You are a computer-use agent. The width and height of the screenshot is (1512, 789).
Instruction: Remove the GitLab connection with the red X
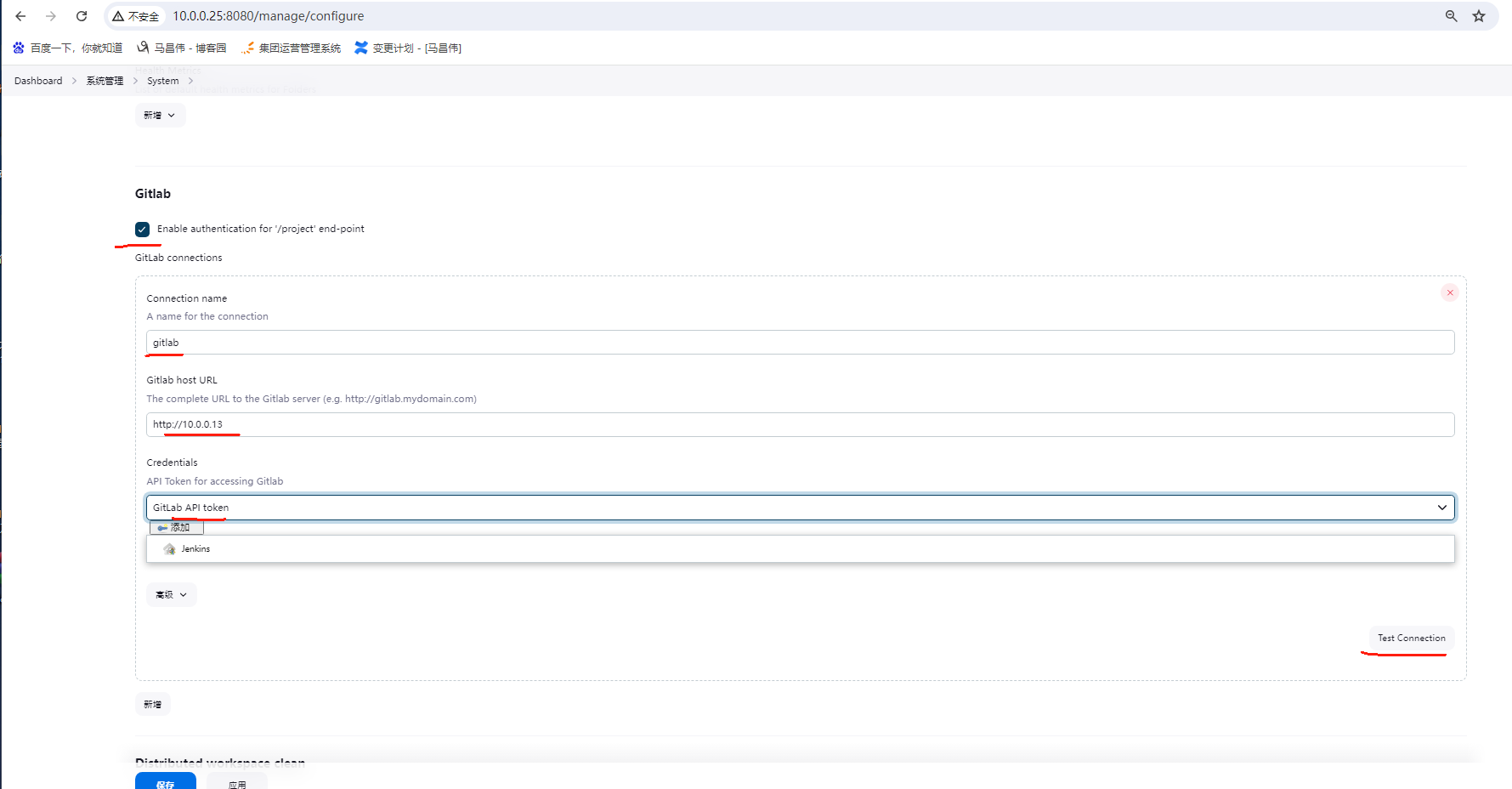[1450, 292]
